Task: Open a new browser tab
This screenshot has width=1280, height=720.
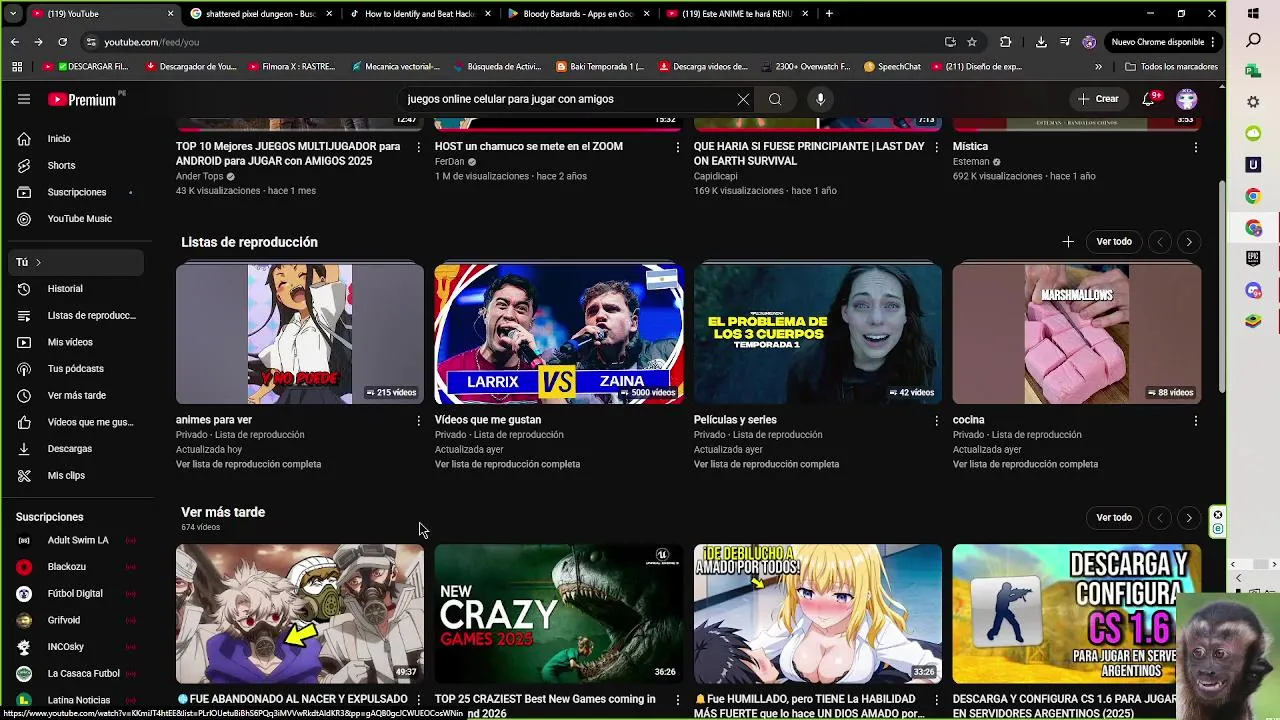Action: [x=829, y=14]
